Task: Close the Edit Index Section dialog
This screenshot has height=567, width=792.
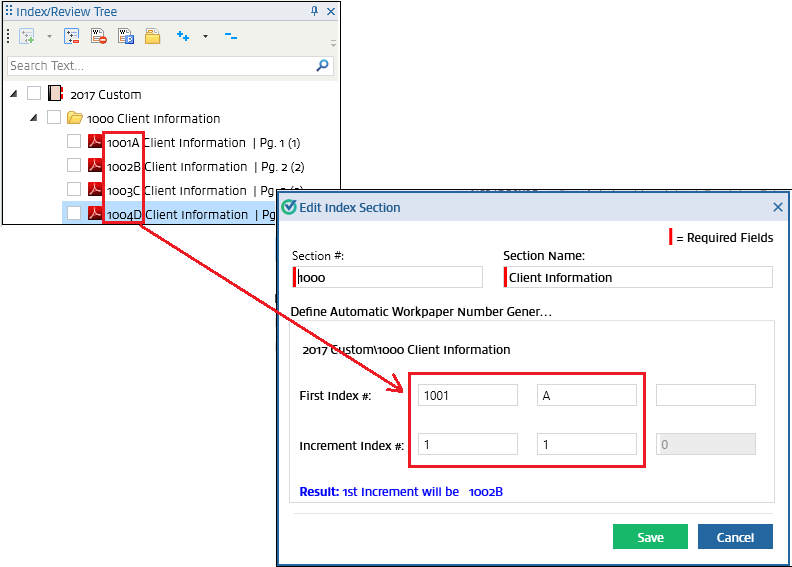Action: [778, 207]
